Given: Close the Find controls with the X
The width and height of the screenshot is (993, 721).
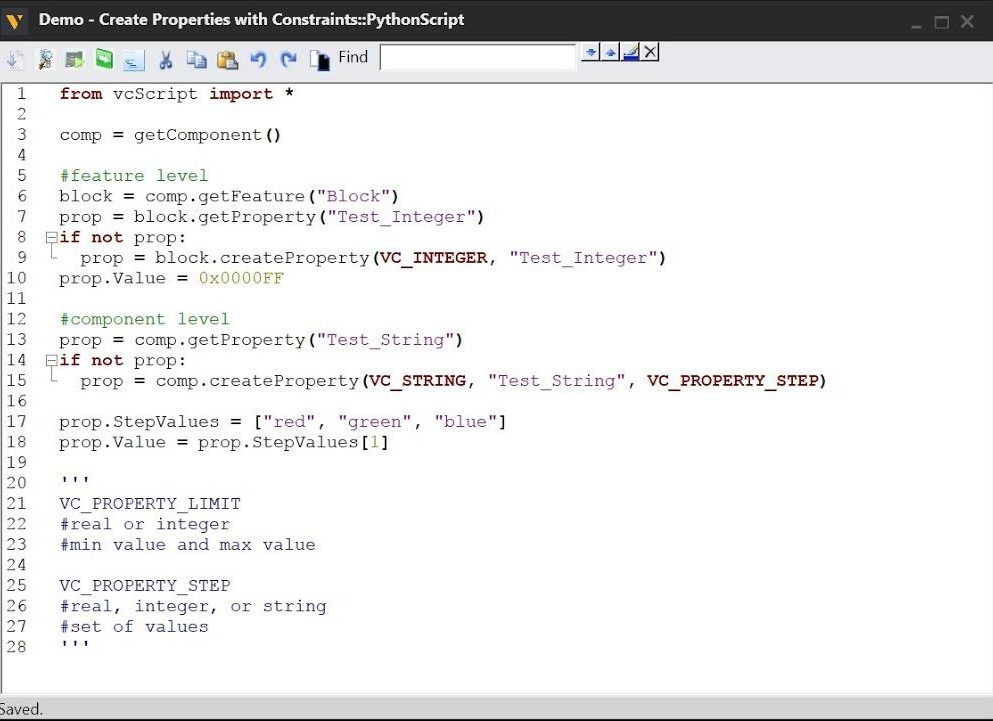Looking at the screenshot, I should (x=650, y=52).
